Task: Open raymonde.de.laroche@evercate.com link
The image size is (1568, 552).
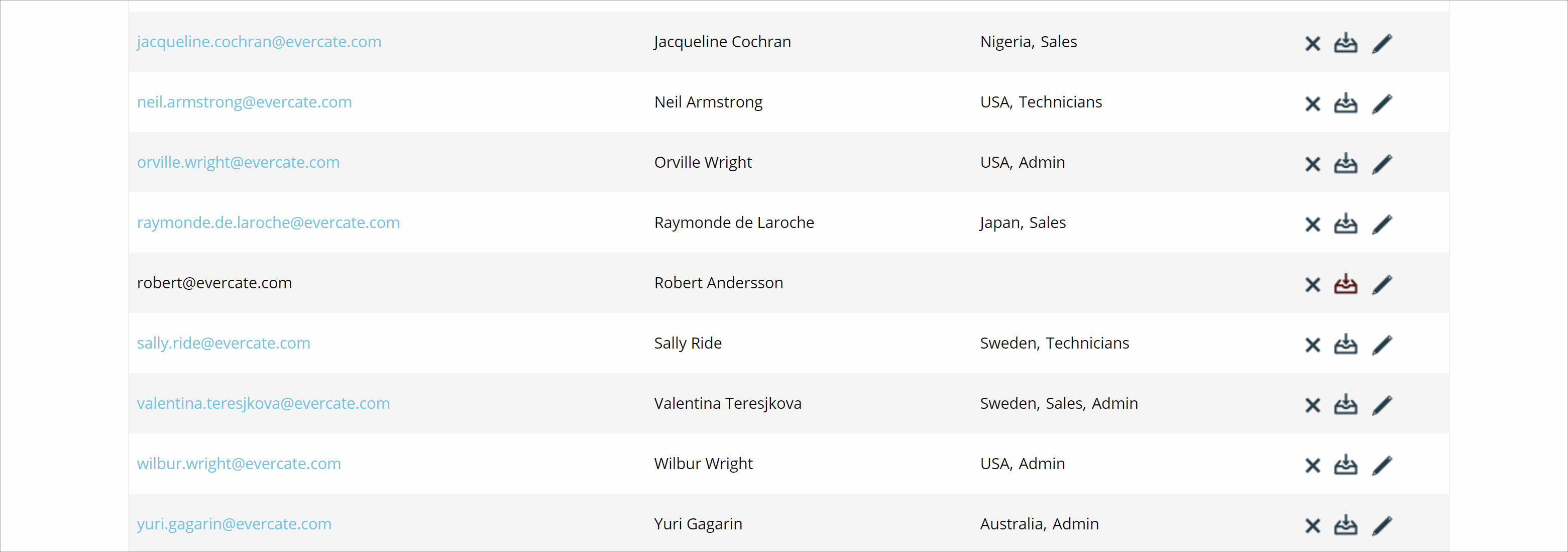Action: click(268, 222)
